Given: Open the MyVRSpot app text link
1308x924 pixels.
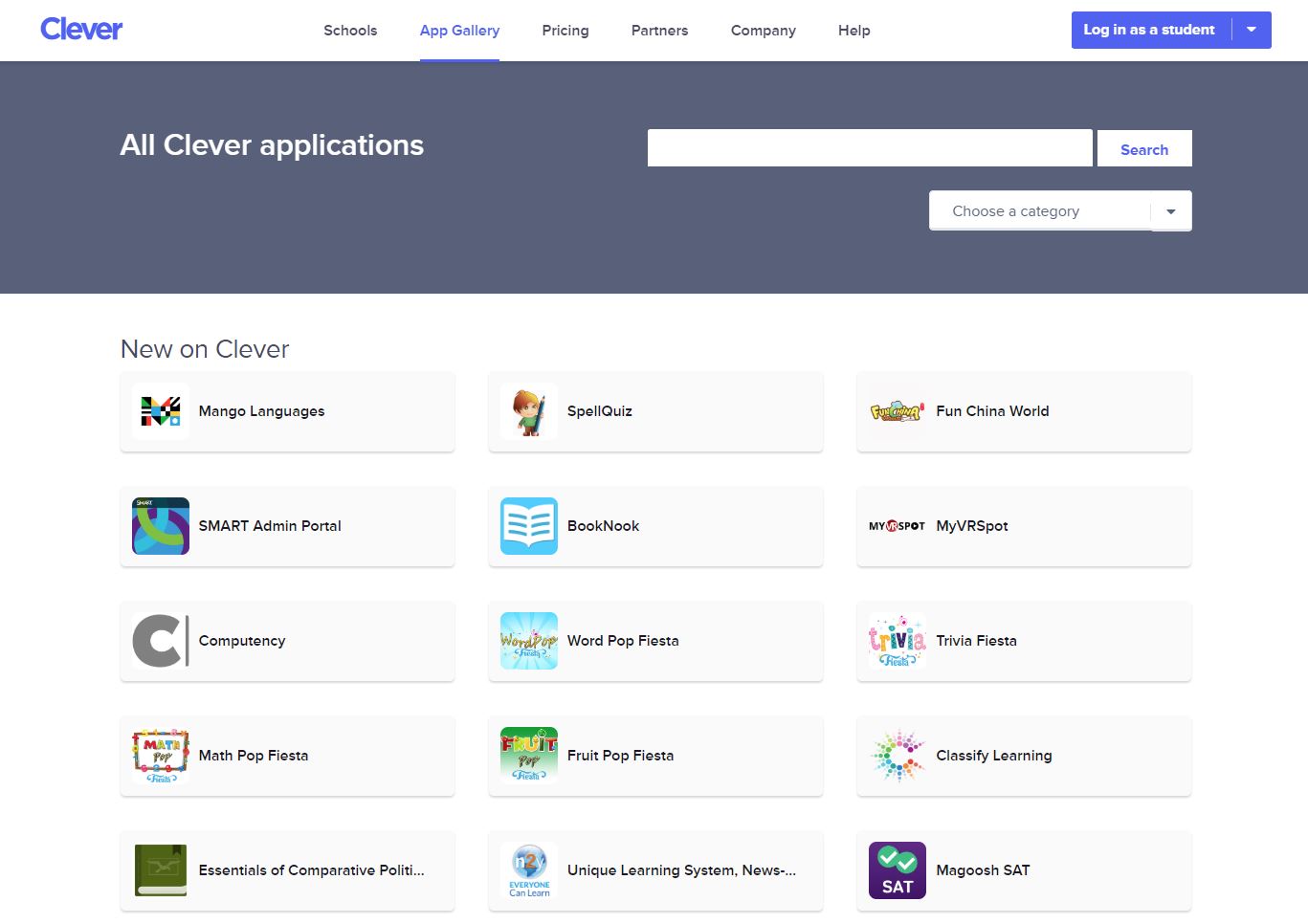Looking at the screenshot, I should tap(972, 526).
